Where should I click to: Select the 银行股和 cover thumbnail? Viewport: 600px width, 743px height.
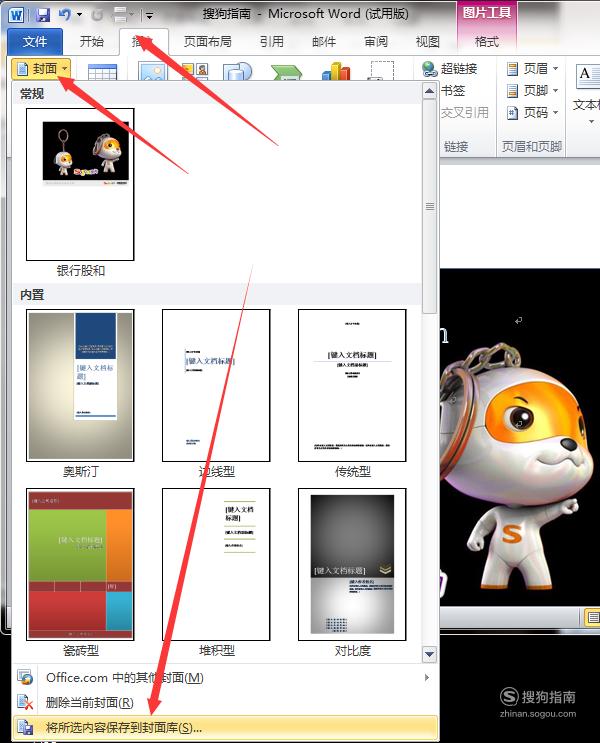tap(80, 184)
